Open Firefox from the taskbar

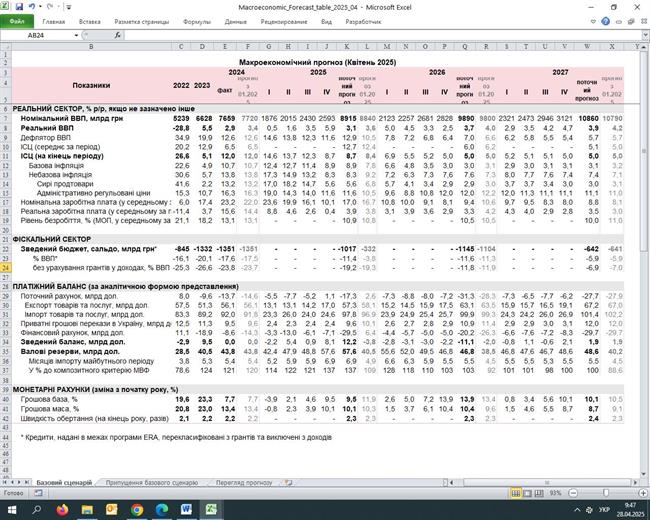(x=62, y=509)
